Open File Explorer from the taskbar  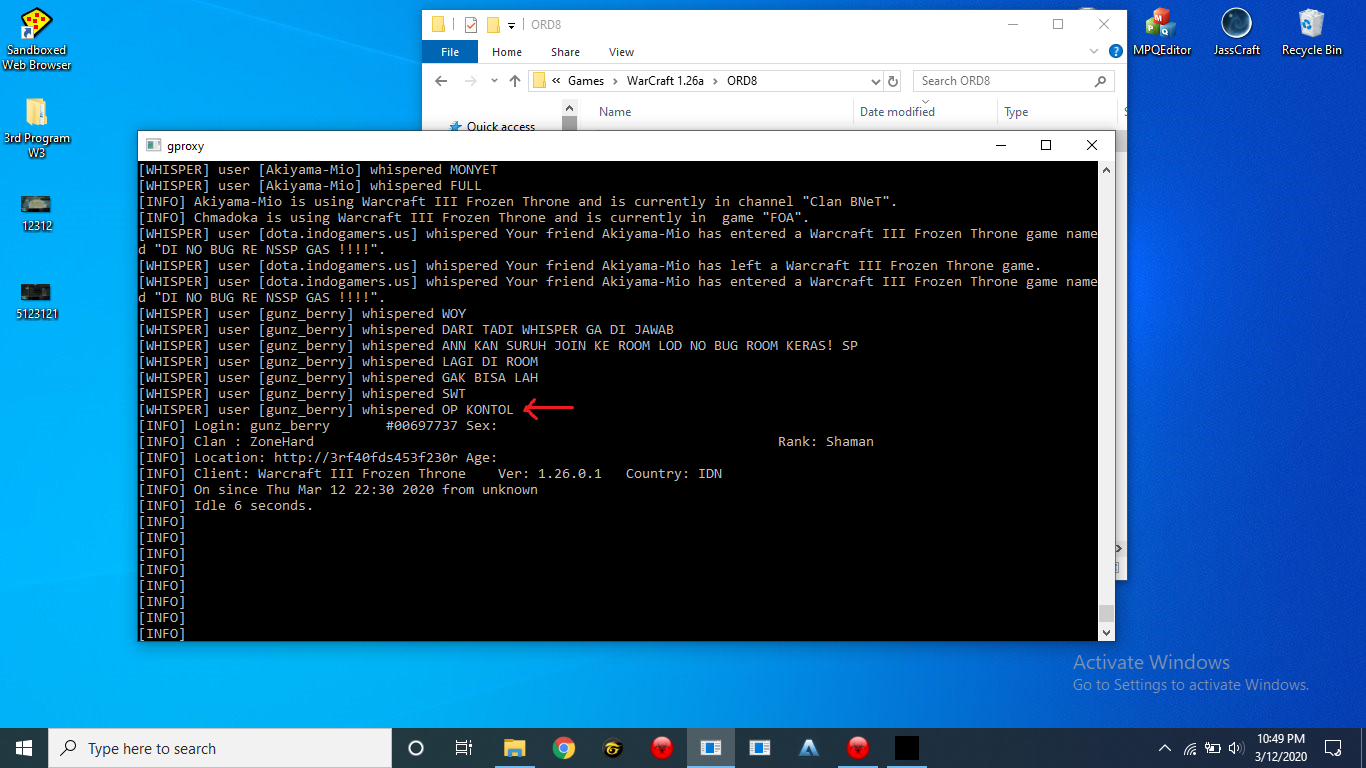pos(514,748)
